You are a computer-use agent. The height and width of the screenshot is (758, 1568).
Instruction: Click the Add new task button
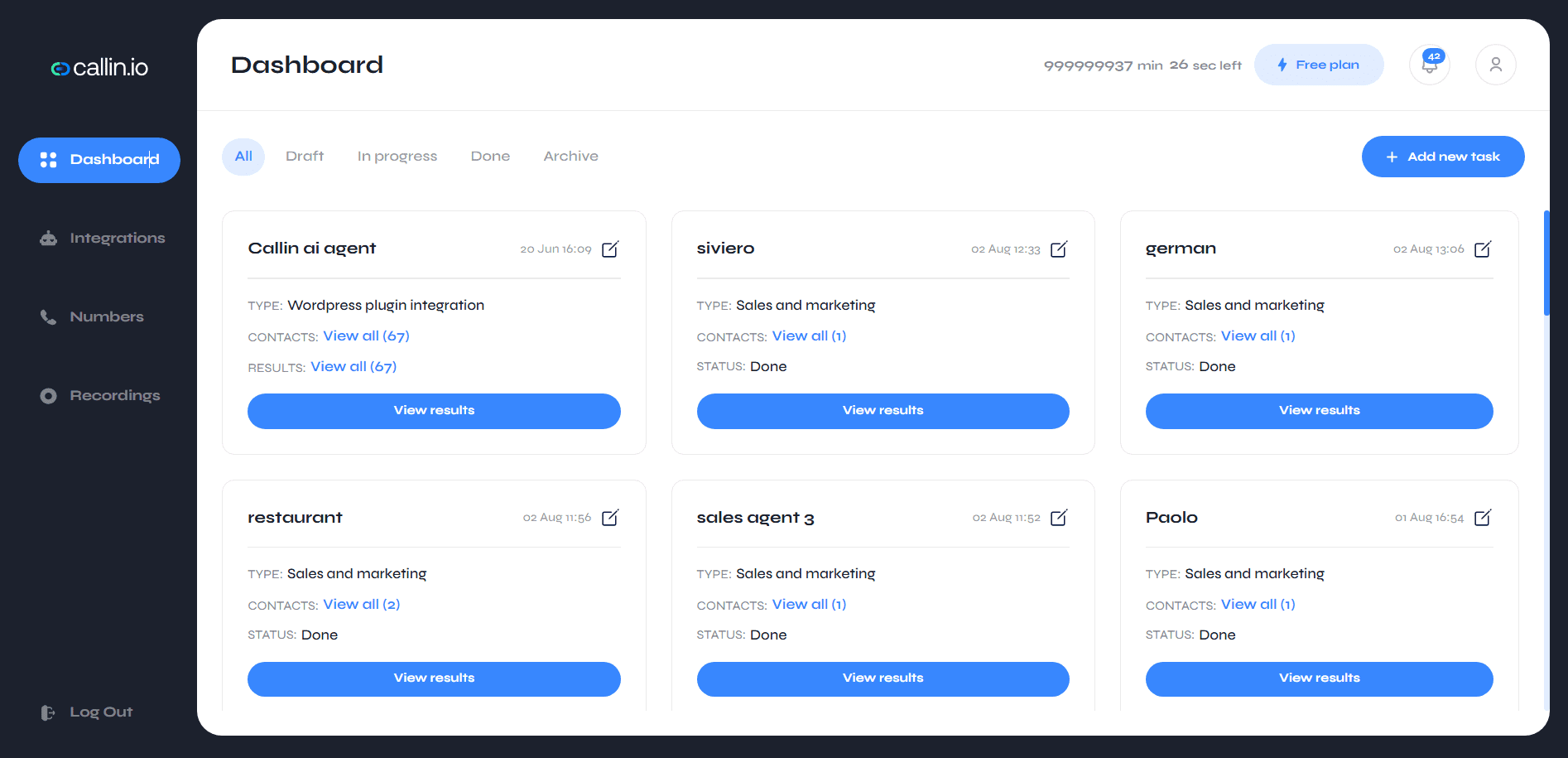[1442, 157]
